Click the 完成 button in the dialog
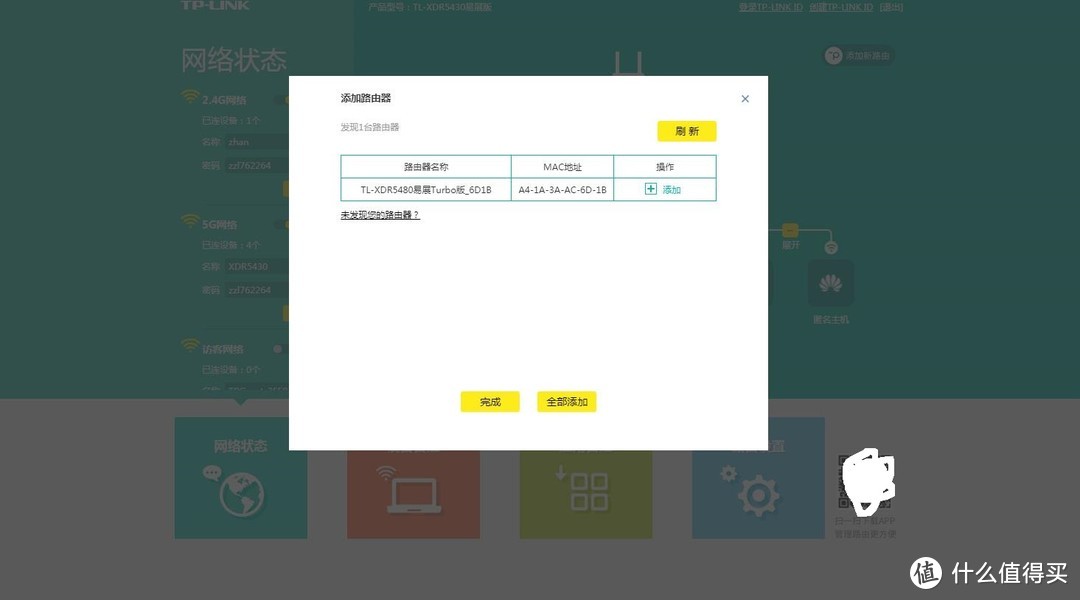This screenshot has height=600, width=1080. click(x=489, y=401)
